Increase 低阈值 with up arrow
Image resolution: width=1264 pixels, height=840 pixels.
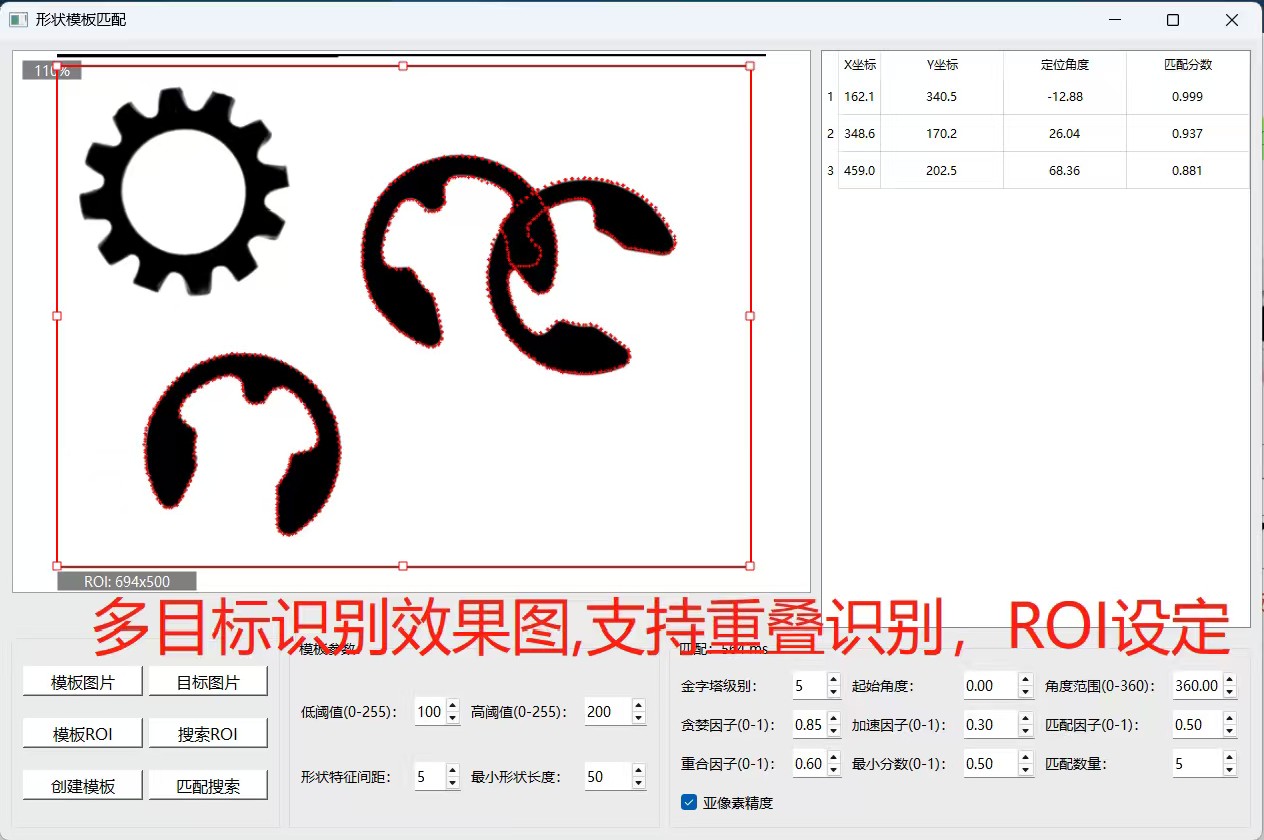pyautogui.click(x=452, y=706)
